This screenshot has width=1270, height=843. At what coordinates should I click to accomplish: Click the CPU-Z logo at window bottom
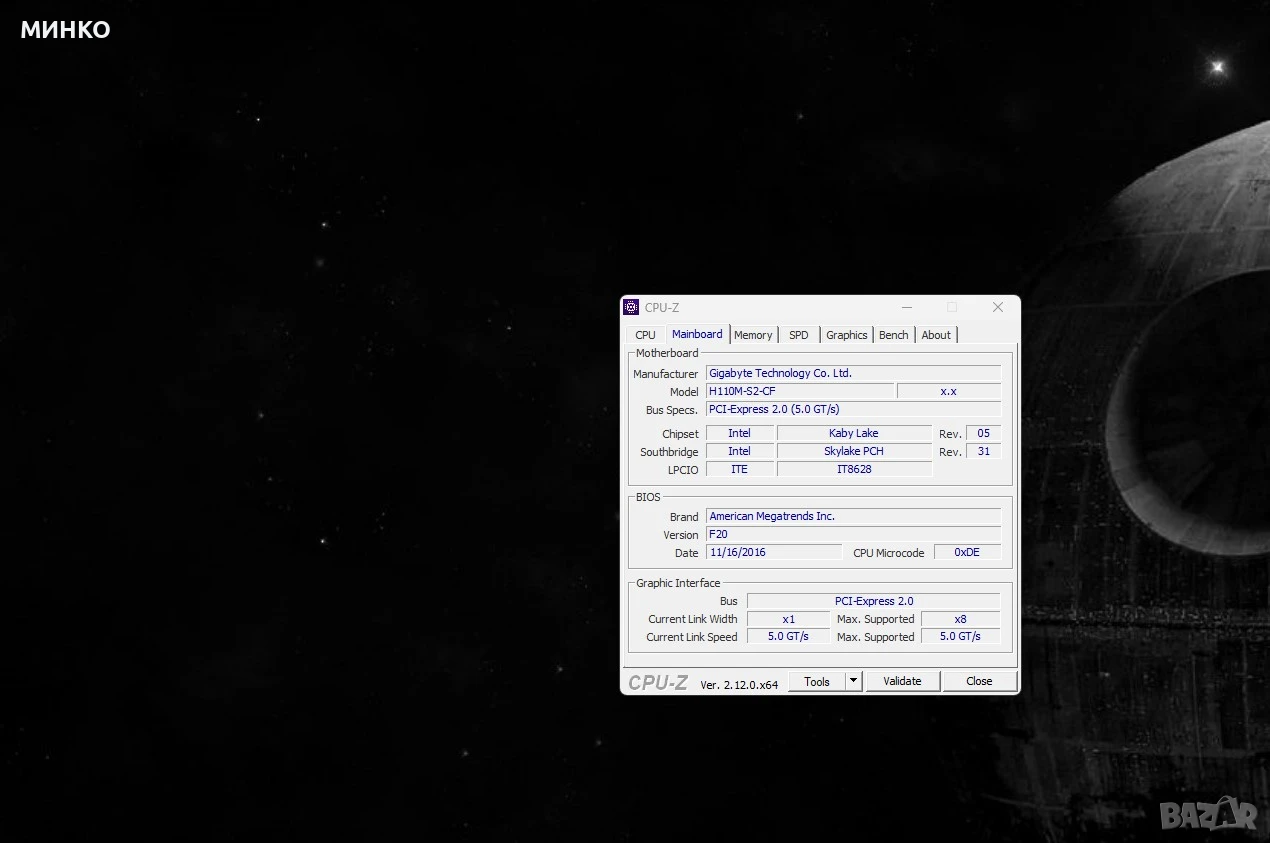tap(658, 682)
